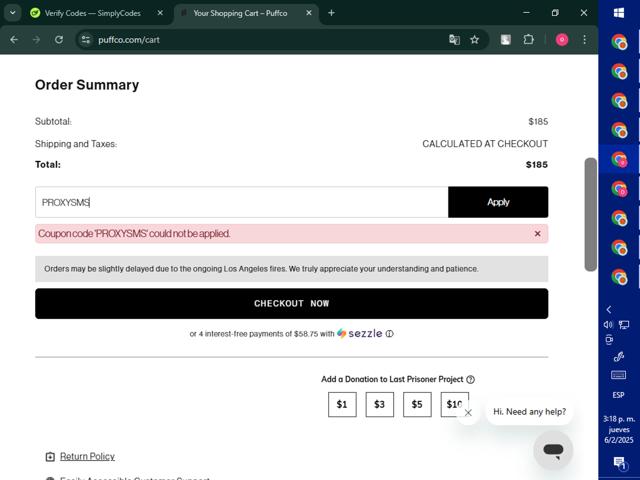
Task: Open a new browser tab
Action: tap(331, 13)
